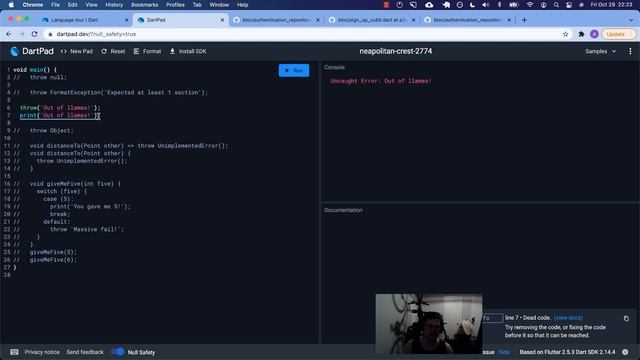Expand the Samples dropdown
The height and width of the screenshot is (360, 640).
click(600, 51)
